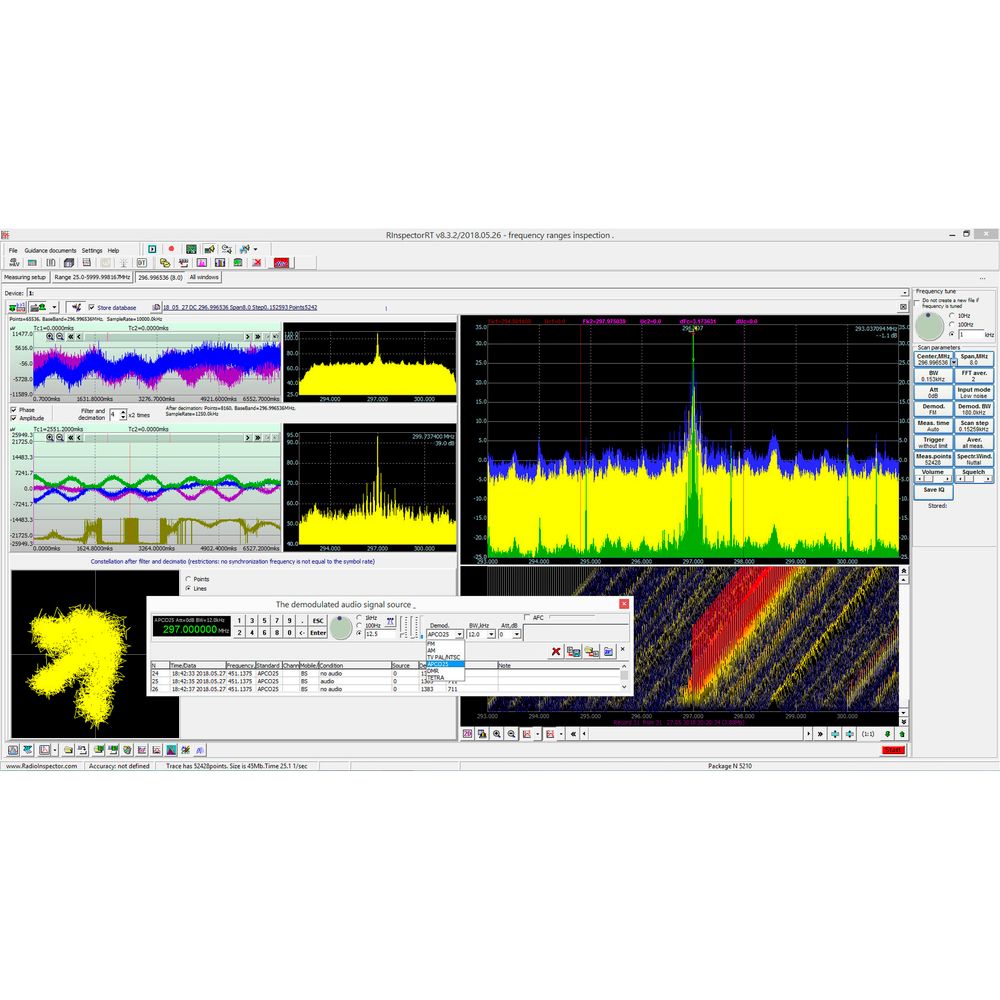Click the ESC key on the frequency keypad
1000x1000 pixels.
(x=318, y=620)
